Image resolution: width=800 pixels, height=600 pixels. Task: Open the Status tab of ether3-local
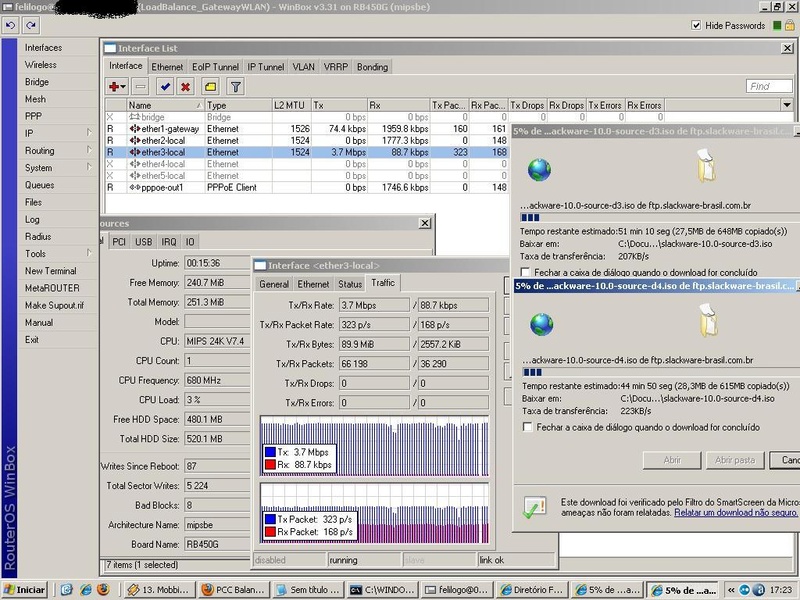click(x=350, y=284)
